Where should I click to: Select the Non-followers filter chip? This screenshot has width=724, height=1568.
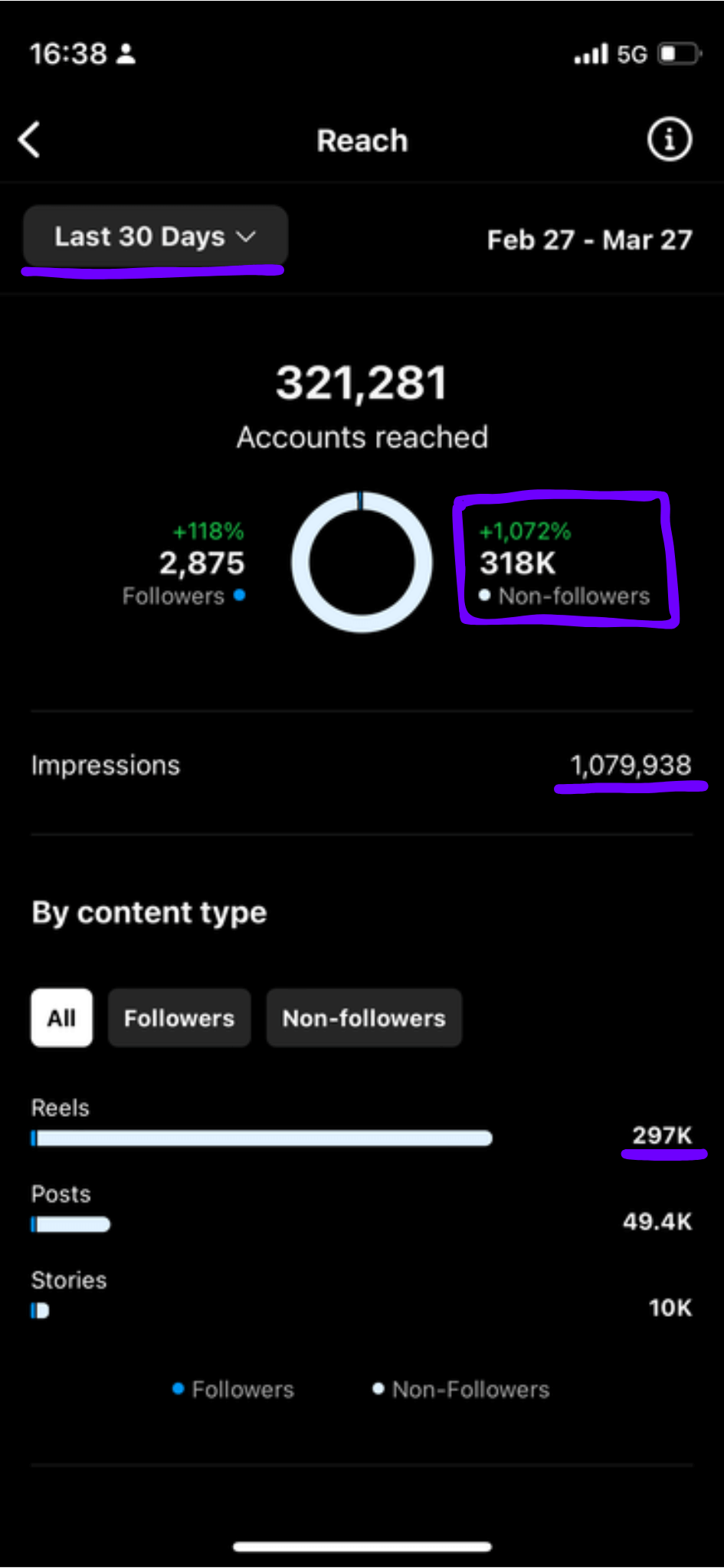[x=364, y=1018]
